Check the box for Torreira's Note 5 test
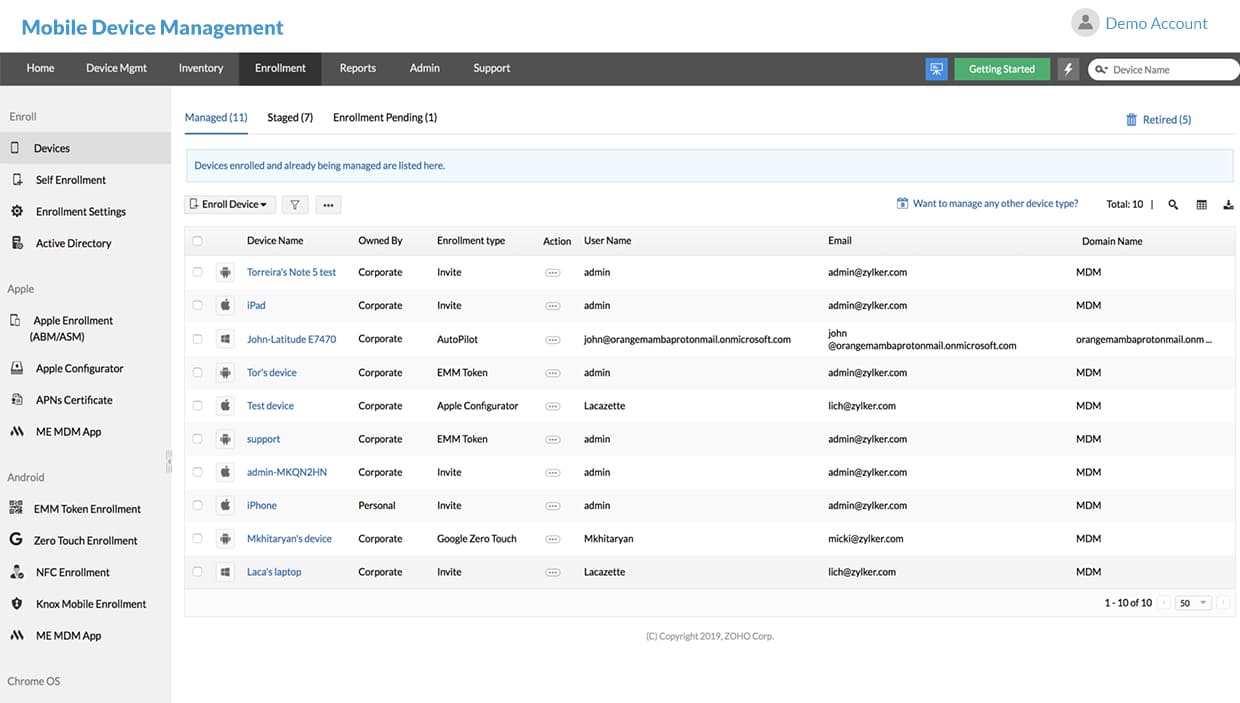 pyautogui.click(x=197, y=272)
